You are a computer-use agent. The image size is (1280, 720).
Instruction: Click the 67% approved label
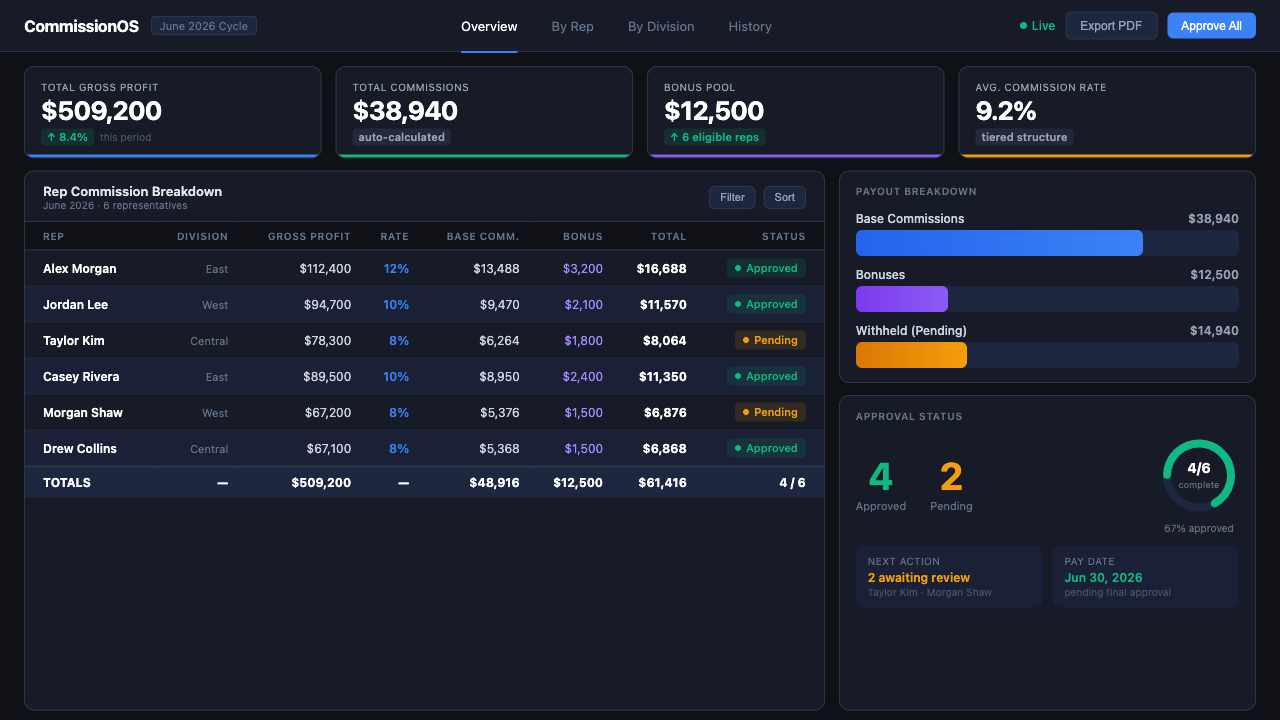pyautogui.click(x=1199, y=528)
